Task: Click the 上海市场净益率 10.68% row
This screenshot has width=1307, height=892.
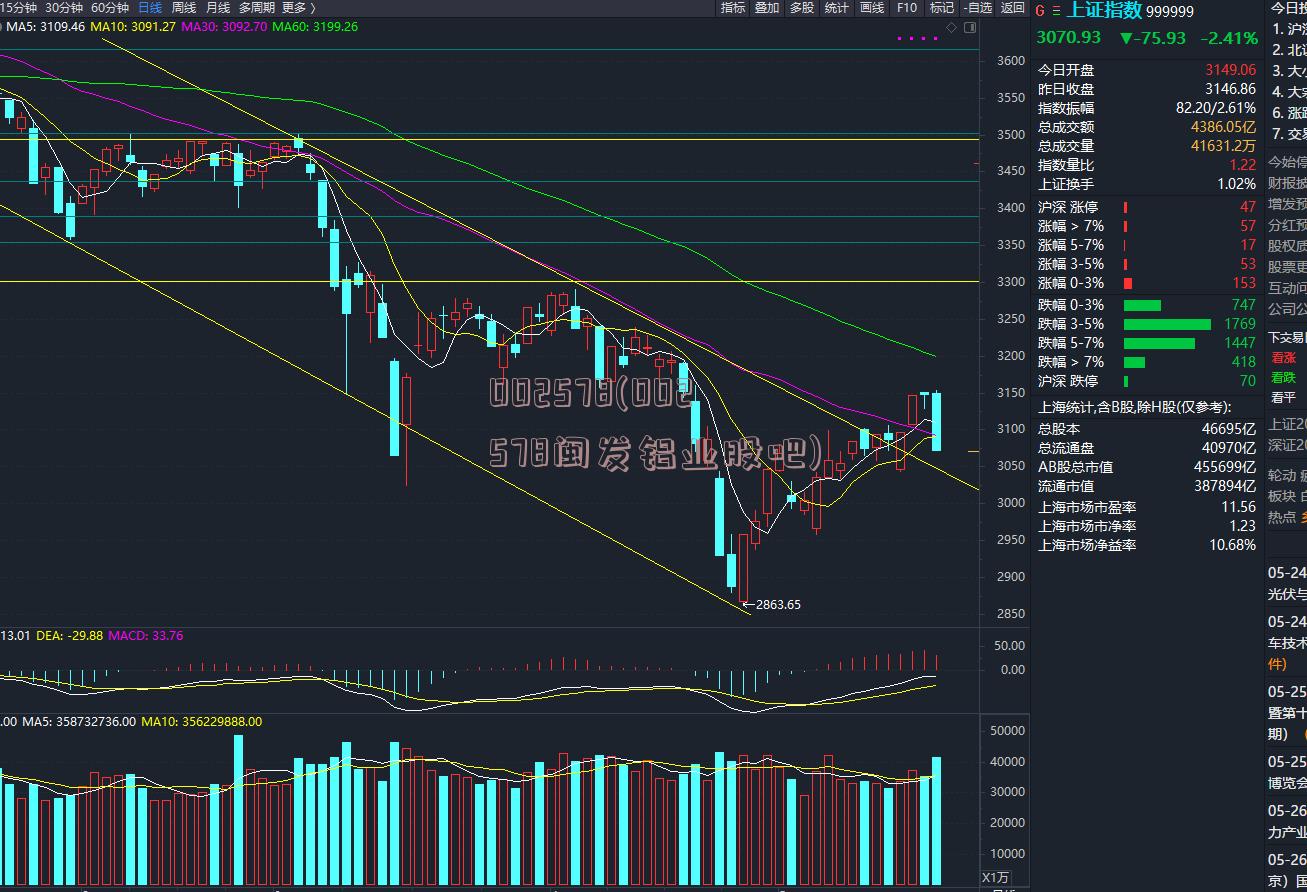Action: pos(1147,546)
